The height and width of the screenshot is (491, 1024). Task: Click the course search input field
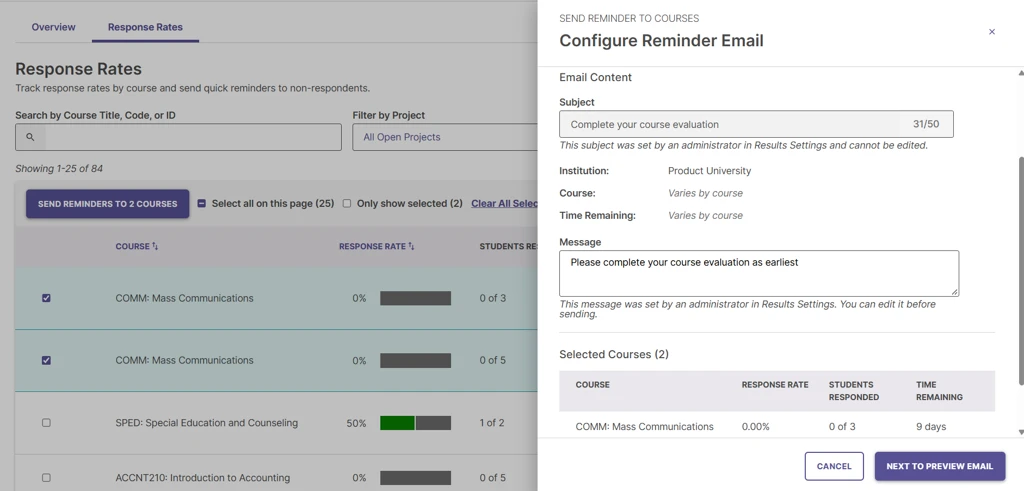pos(178,137)
